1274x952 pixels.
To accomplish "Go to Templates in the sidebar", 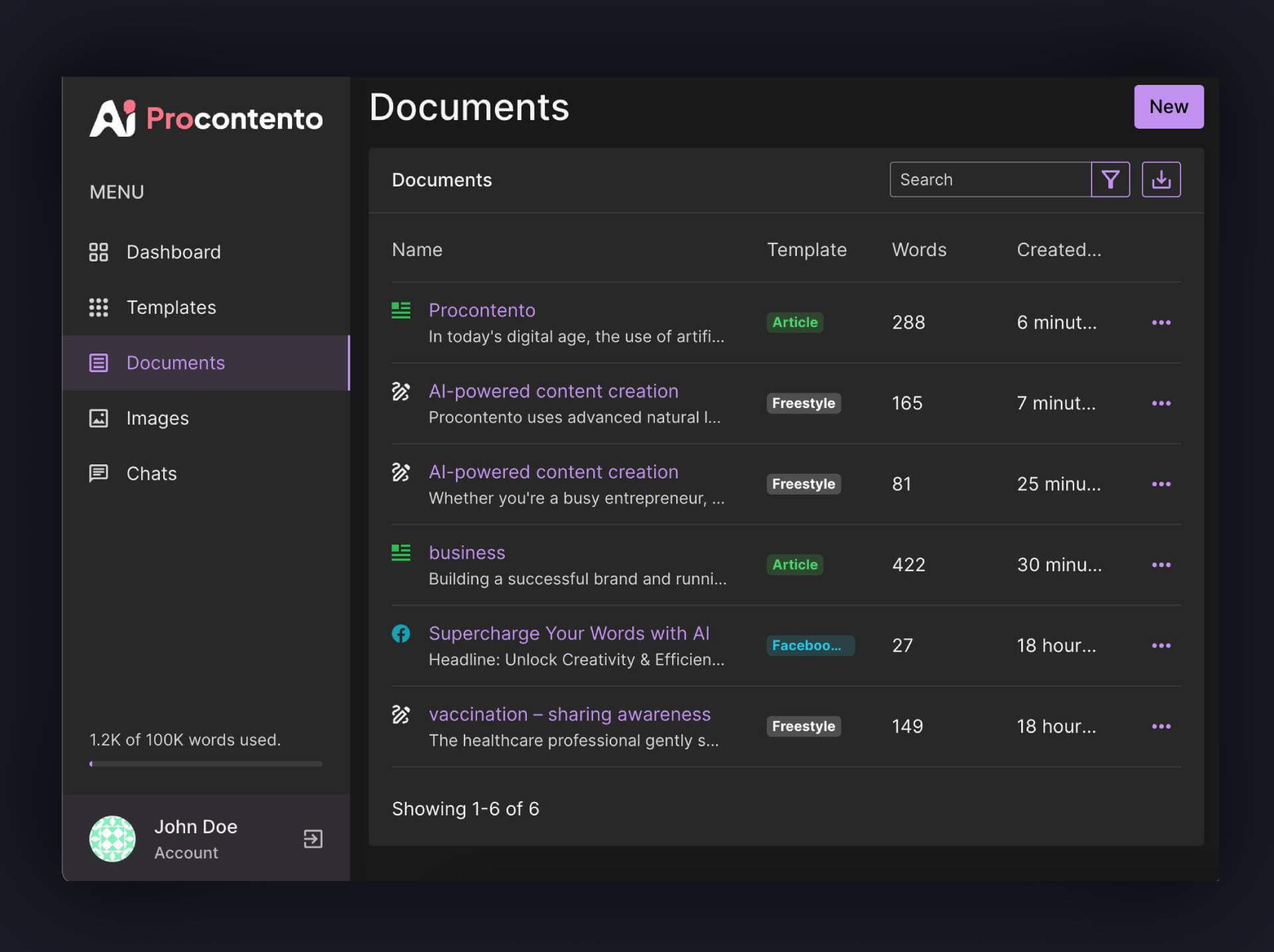I will pyautogui.click(x=206, y=307).
